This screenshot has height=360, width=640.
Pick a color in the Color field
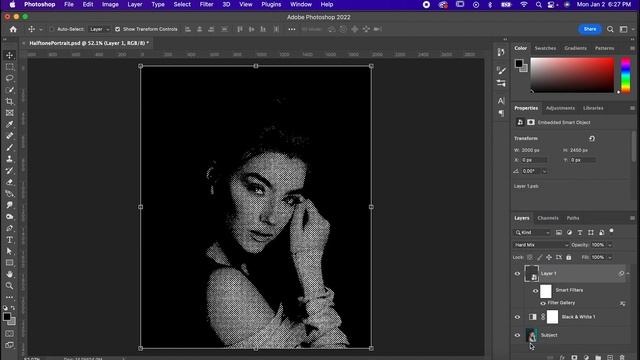pyautogui.click(x=572, y=75)
